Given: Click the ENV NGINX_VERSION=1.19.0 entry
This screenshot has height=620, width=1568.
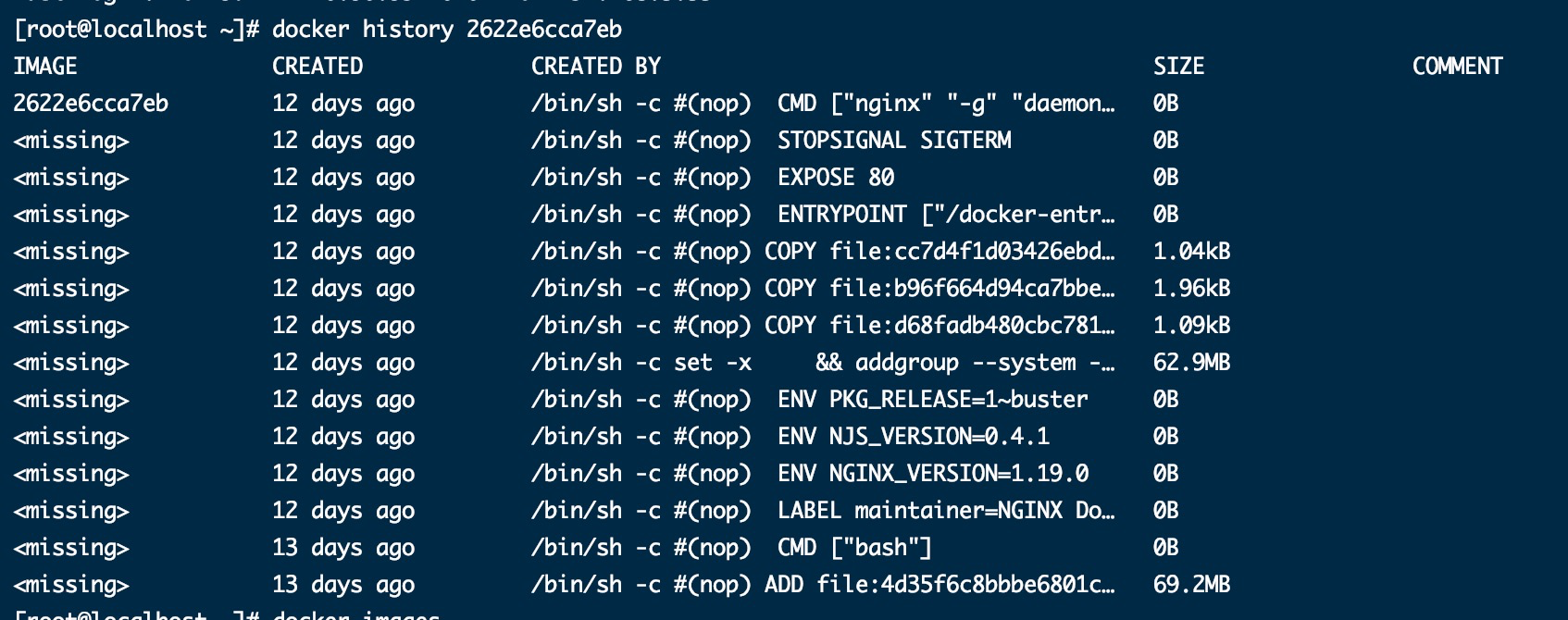Looking at the screenshot, I should tap(933, 474).
